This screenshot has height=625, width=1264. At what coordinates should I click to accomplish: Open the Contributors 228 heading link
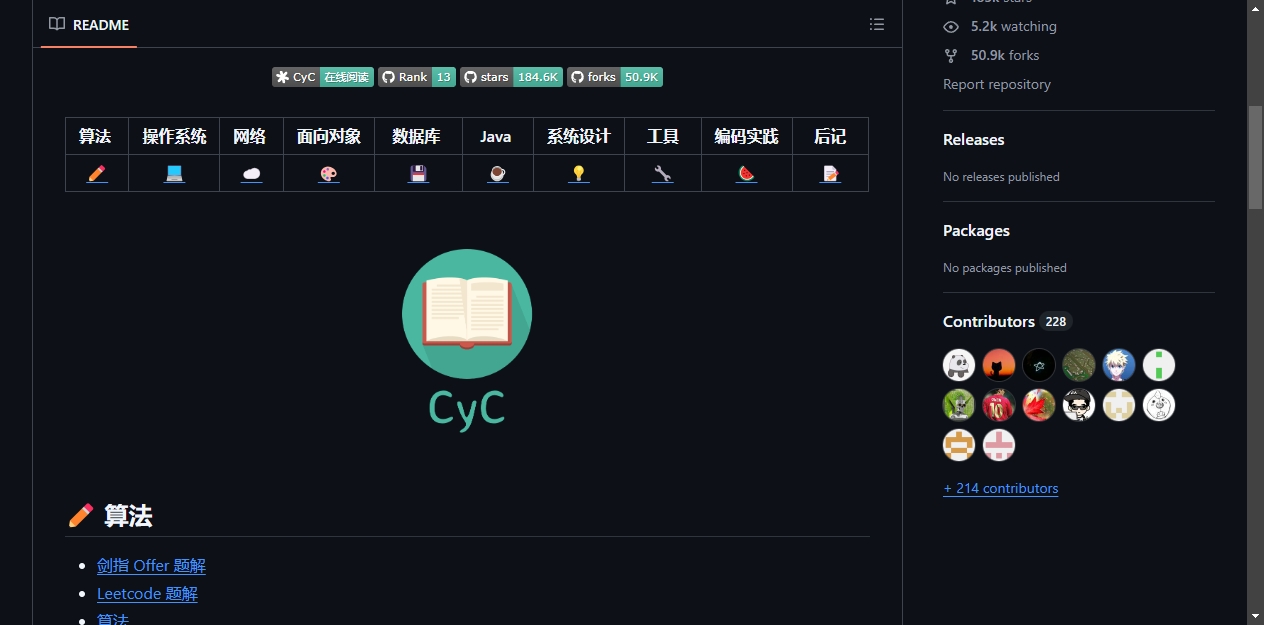tap(1007, 321)
